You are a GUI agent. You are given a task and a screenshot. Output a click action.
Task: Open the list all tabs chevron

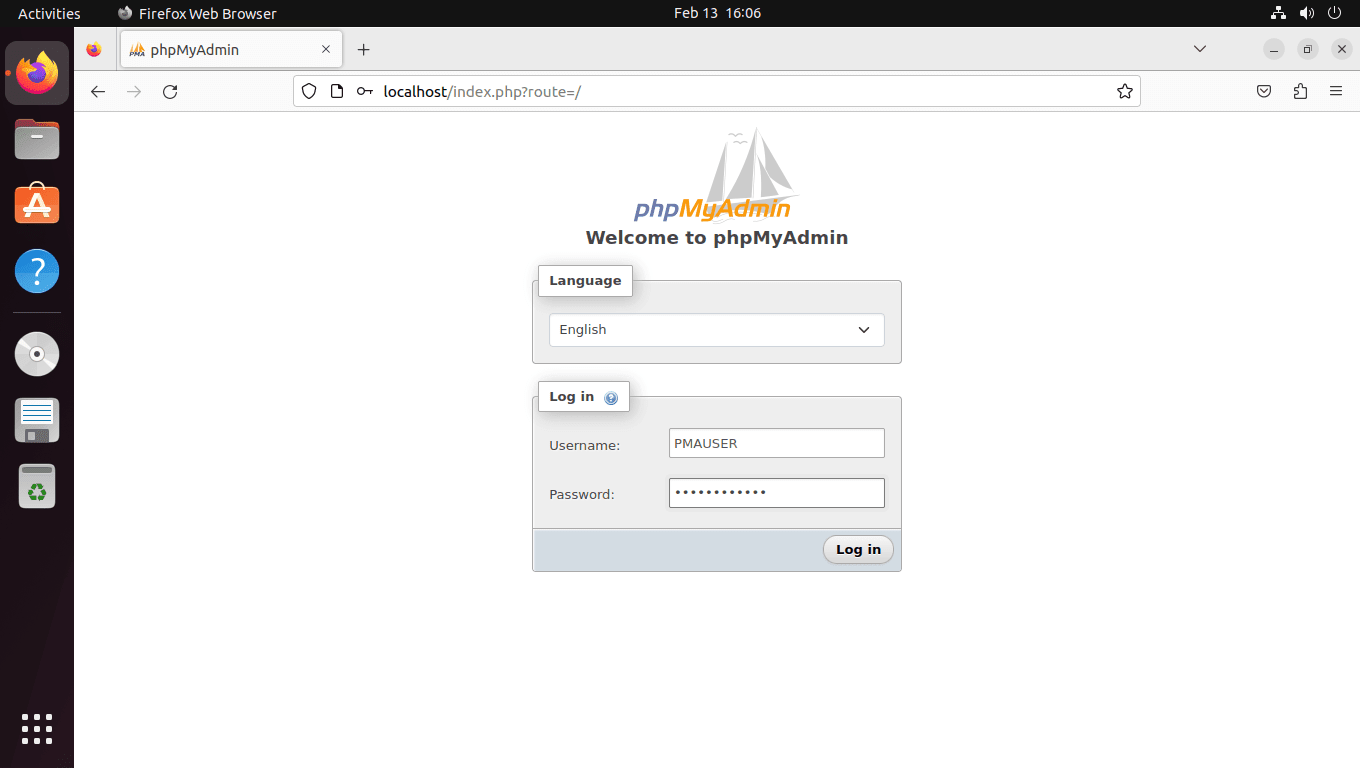[1199, 49]
